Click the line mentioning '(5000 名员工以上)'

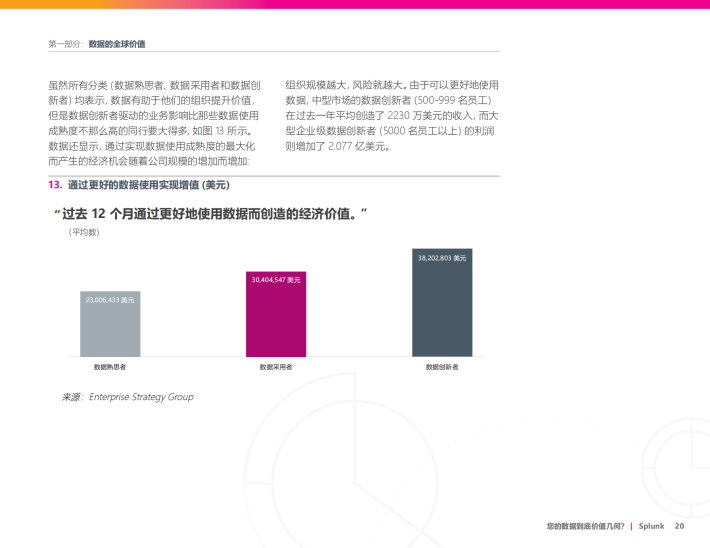pyautogui.click(x=390, y=131)
